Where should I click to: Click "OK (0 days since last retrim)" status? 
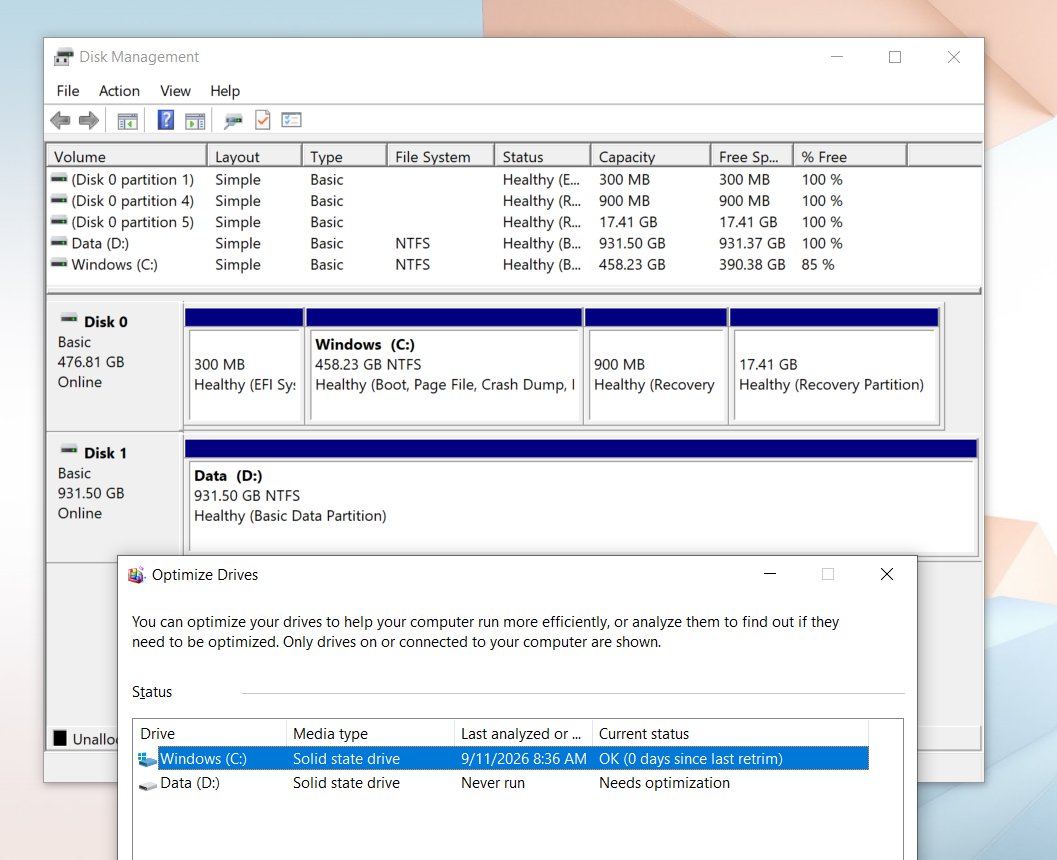691,759
